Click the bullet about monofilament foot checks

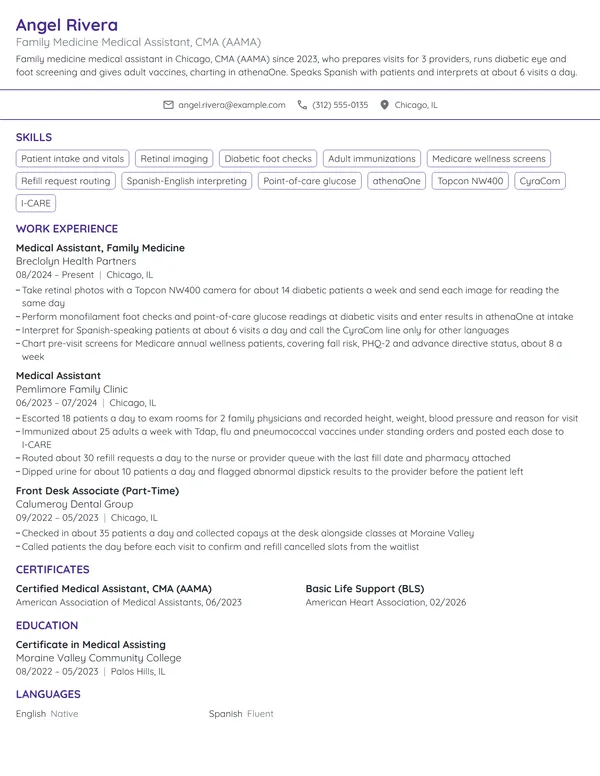tap(295, 317)
